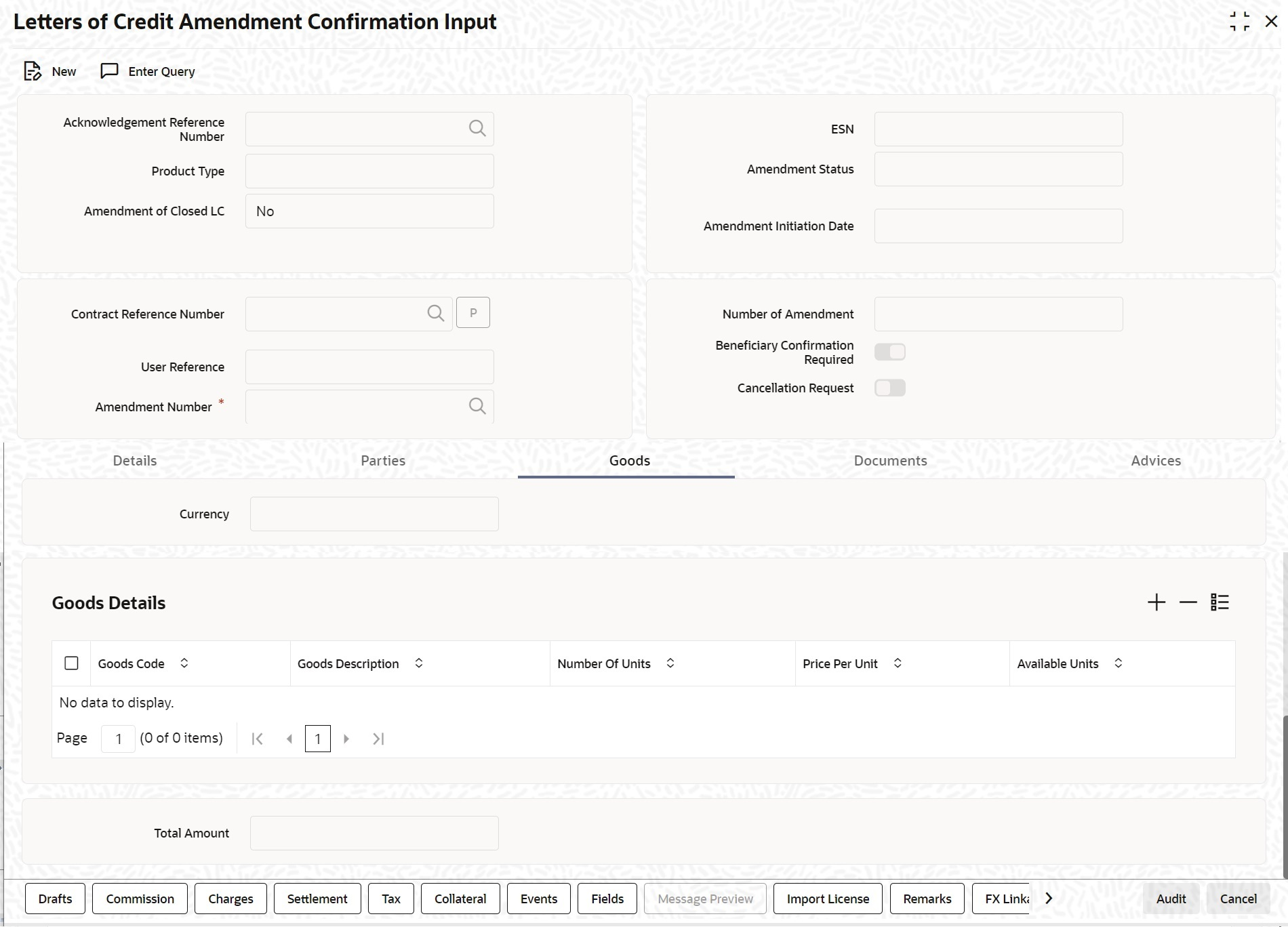Click the New document icon
The width and height of the screenshot is (1288, 927).
point(32,71)
